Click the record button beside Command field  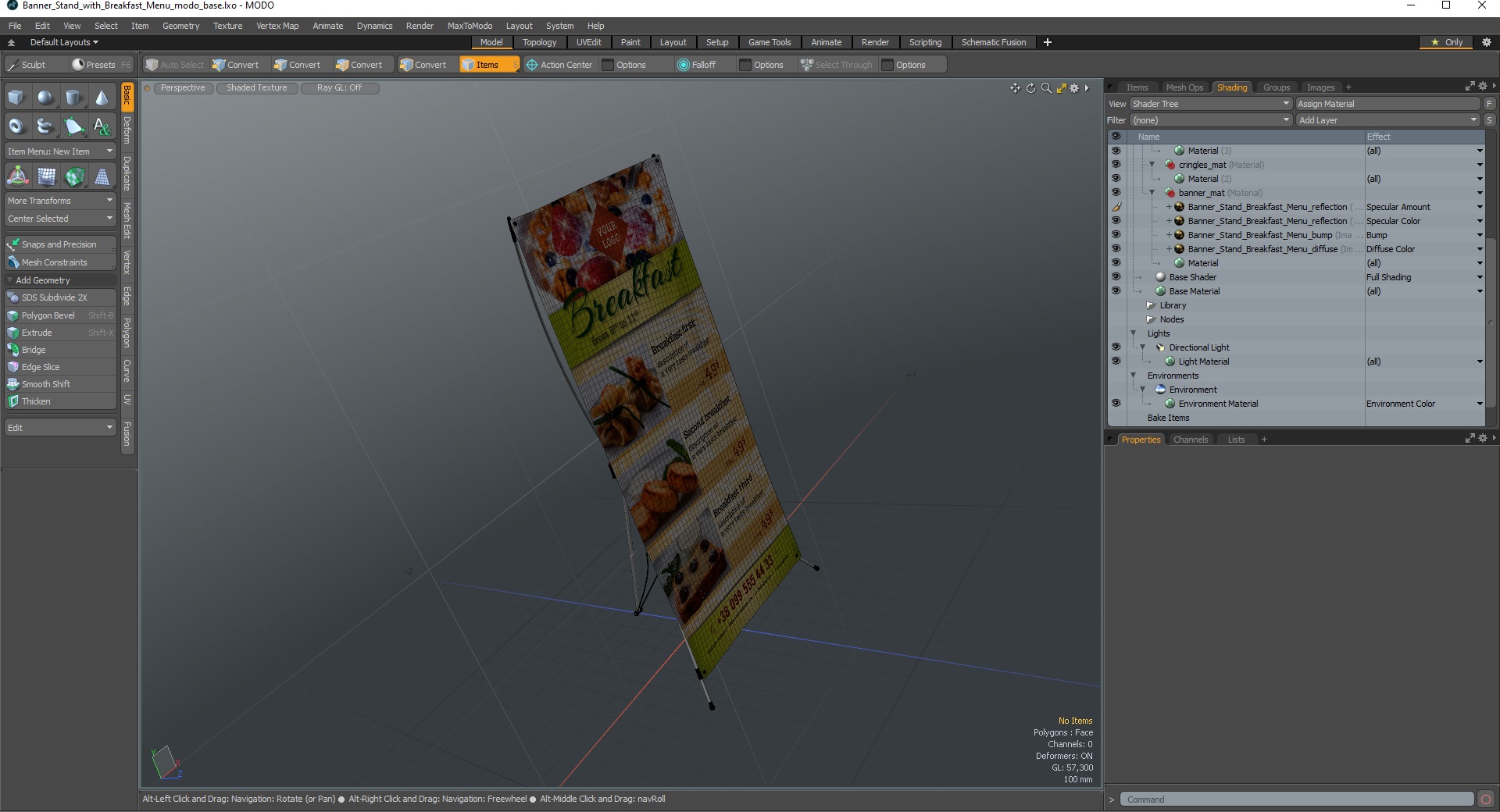click(1486, 800)
